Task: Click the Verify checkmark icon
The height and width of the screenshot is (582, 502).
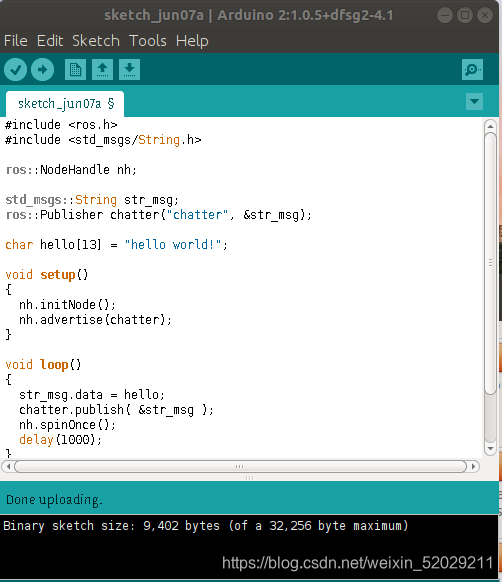Action: coord(16,69)
